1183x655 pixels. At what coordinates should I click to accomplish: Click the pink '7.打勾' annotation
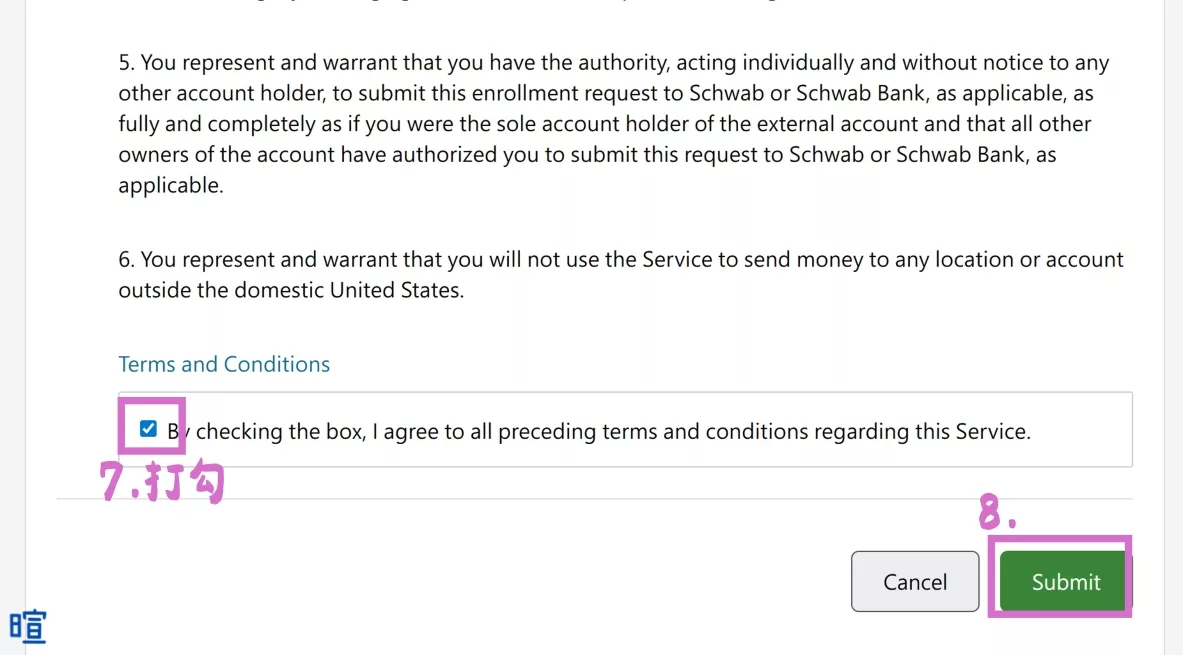click(163, 483)
